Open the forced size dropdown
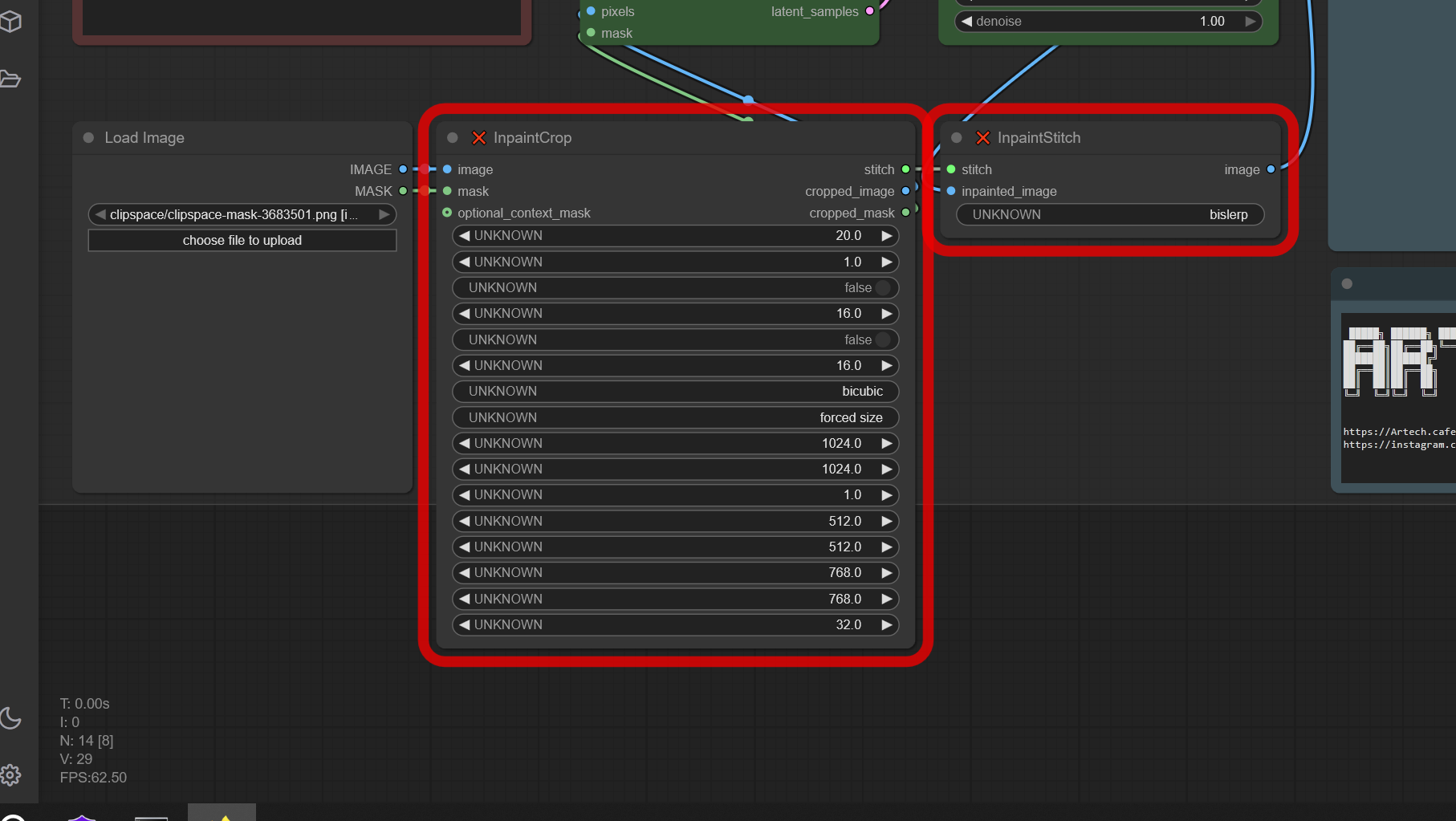 [x=675, y=418]
